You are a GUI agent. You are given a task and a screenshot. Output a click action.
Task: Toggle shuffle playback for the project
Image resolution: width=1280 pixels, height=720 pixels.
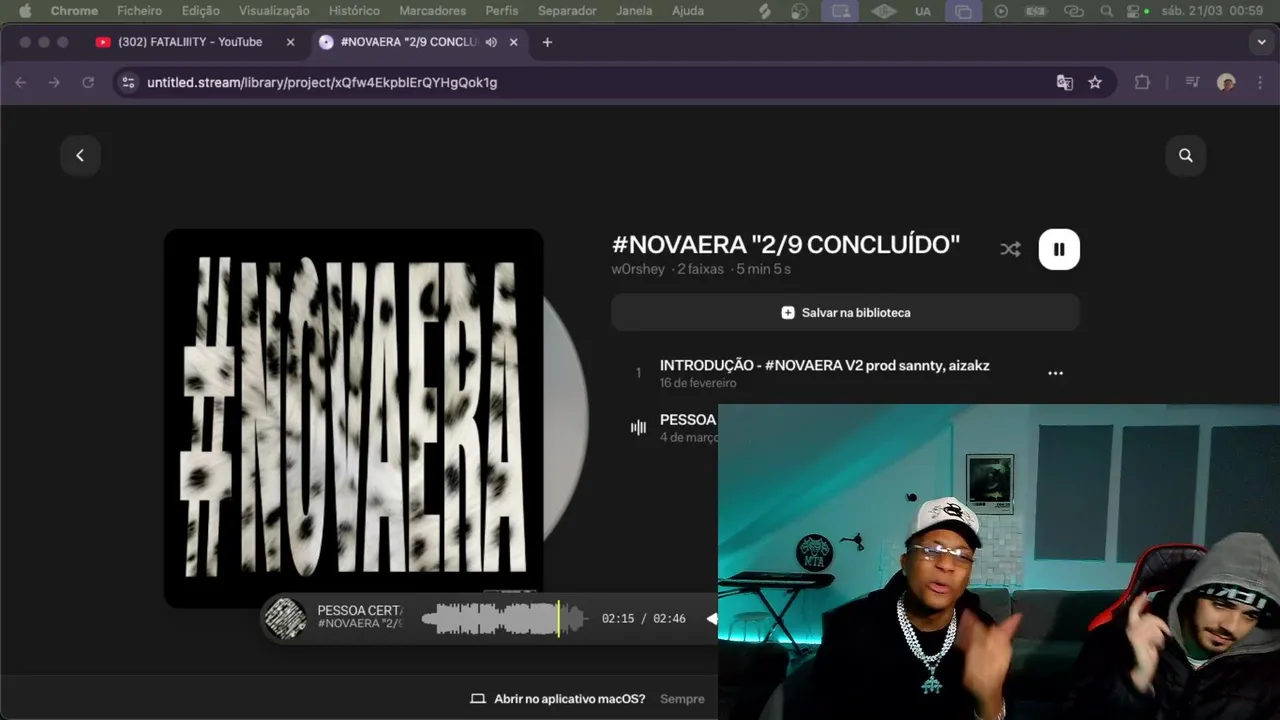click(x=1010, y=249)
